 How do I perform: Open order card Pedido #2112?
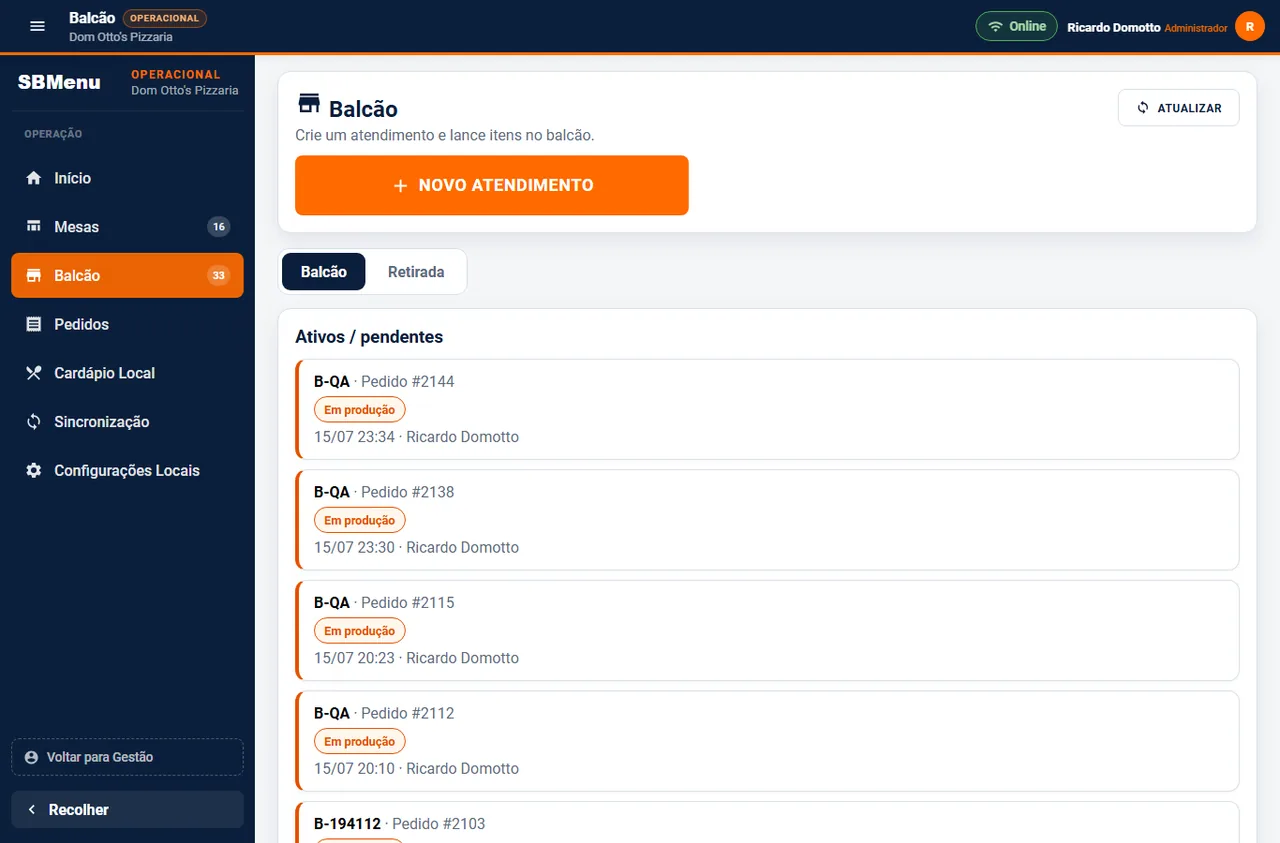(767, 741)
